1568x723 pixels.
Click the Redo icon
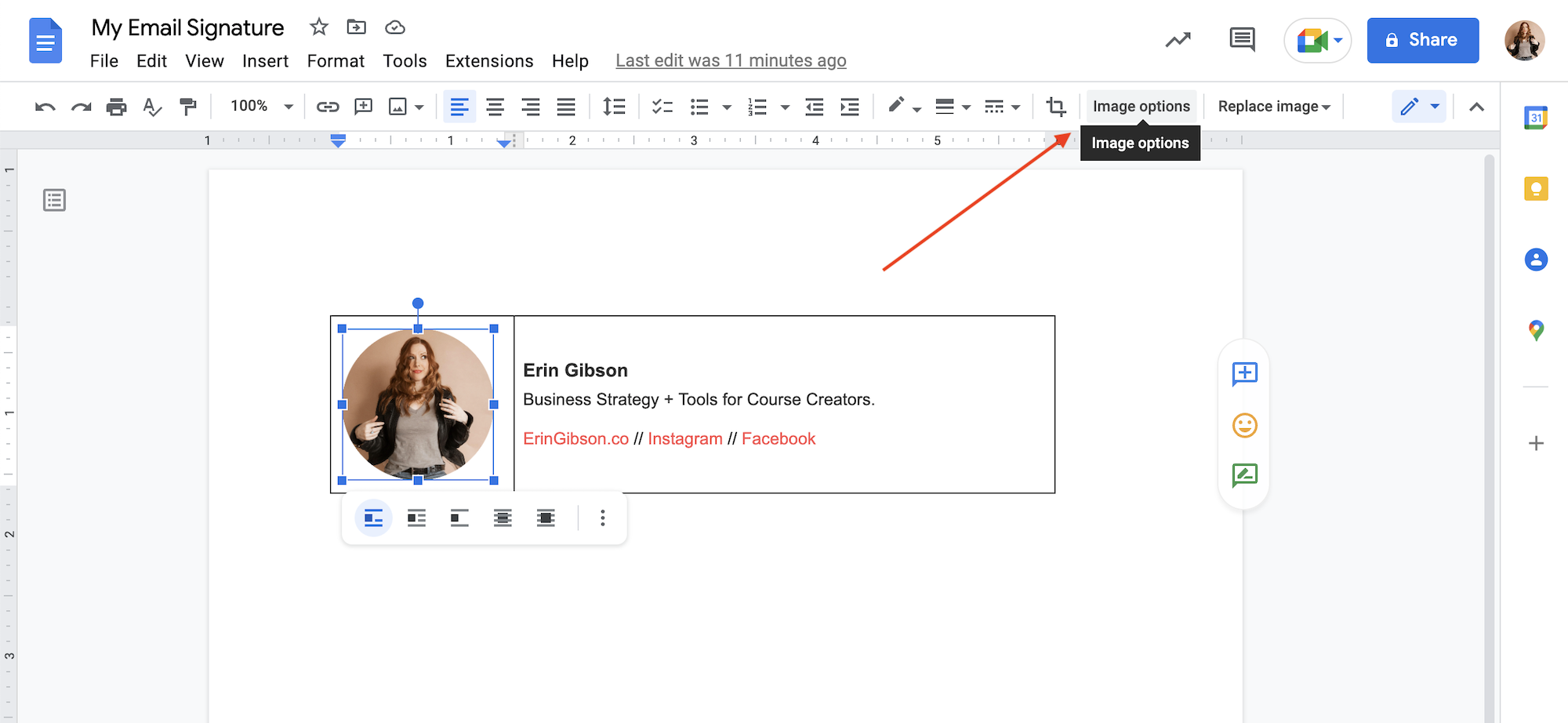82,107
